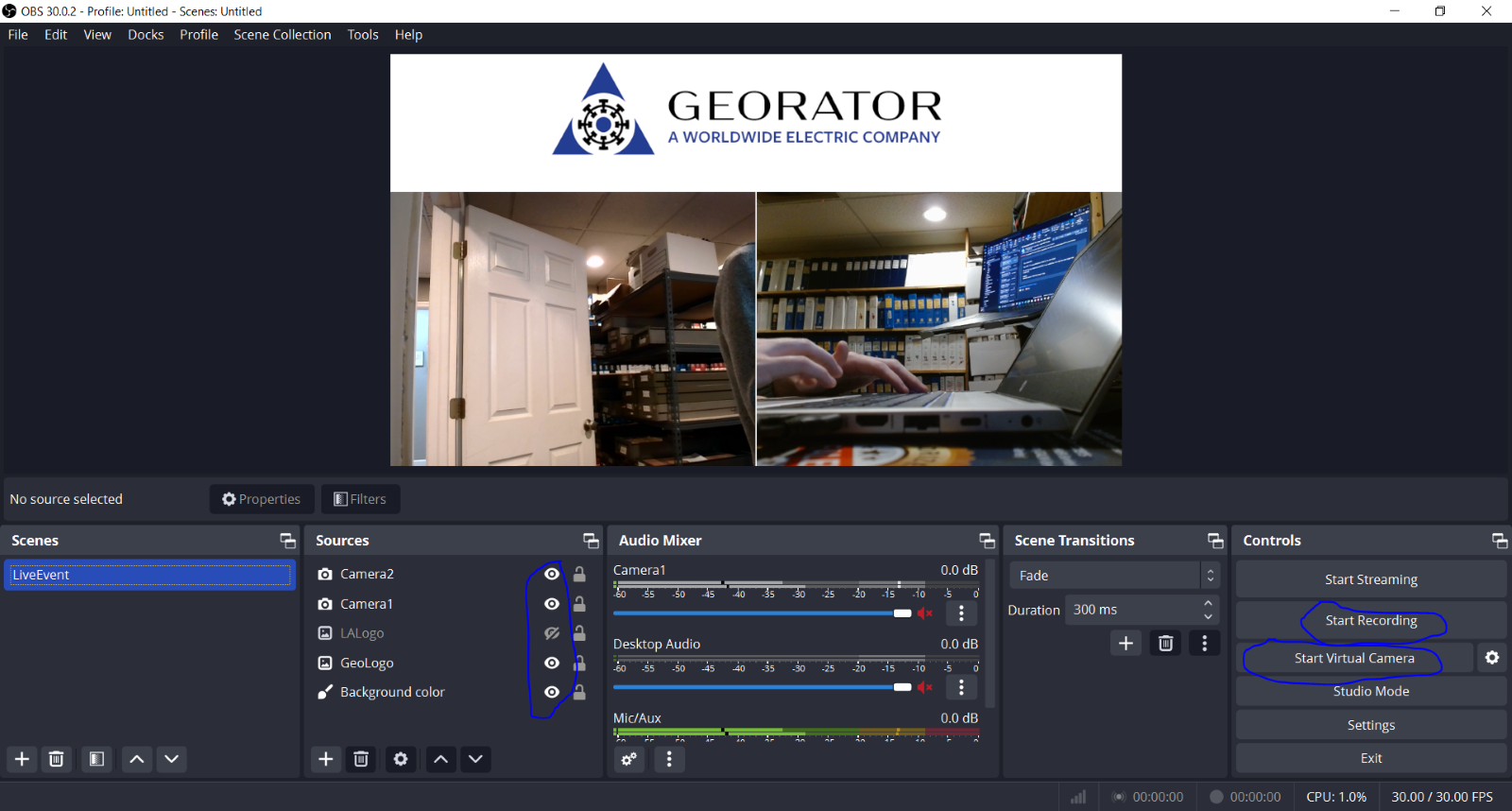Open virtual camera settings gear icon
Screen dimensions: 1512x811
click(1492, 658)
